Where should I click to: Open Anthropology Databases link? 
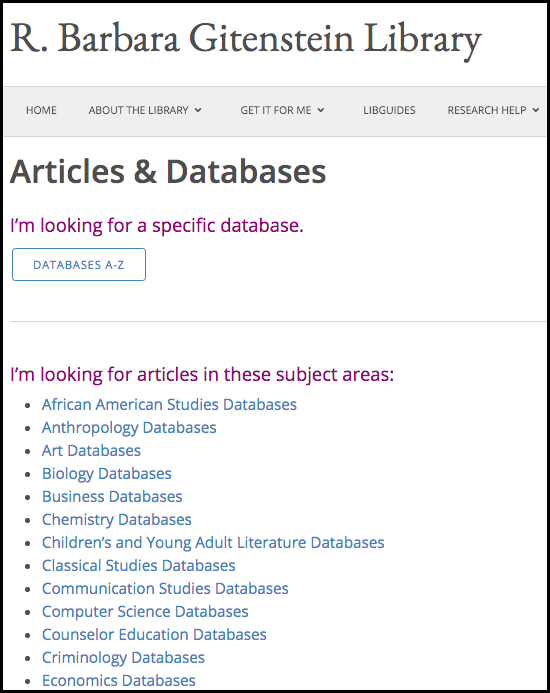[x=129, y=428]
